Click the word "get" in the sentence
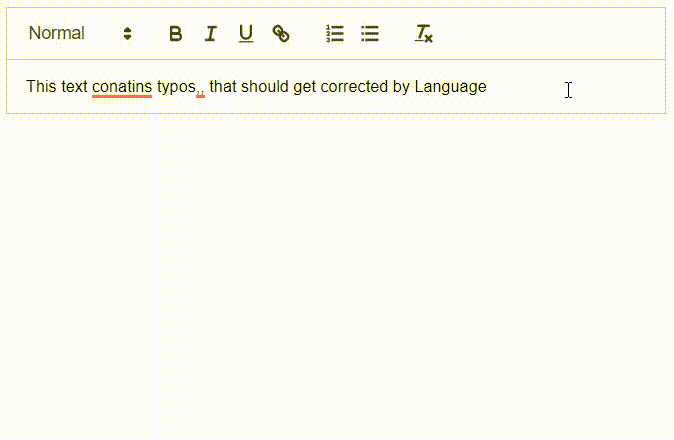This screenshot has width=674, height=440. point(305,87)
